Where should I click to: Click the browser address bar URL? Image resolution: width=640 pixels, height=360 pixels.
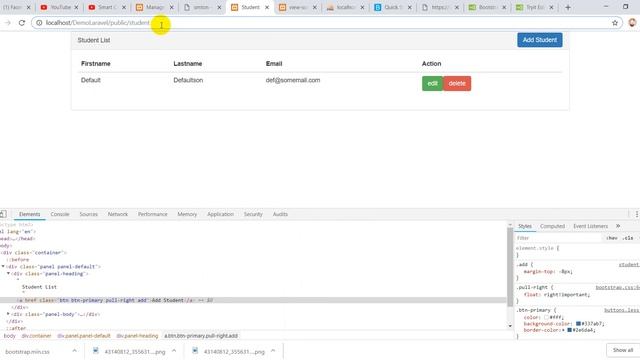click(x=98, y=23)
